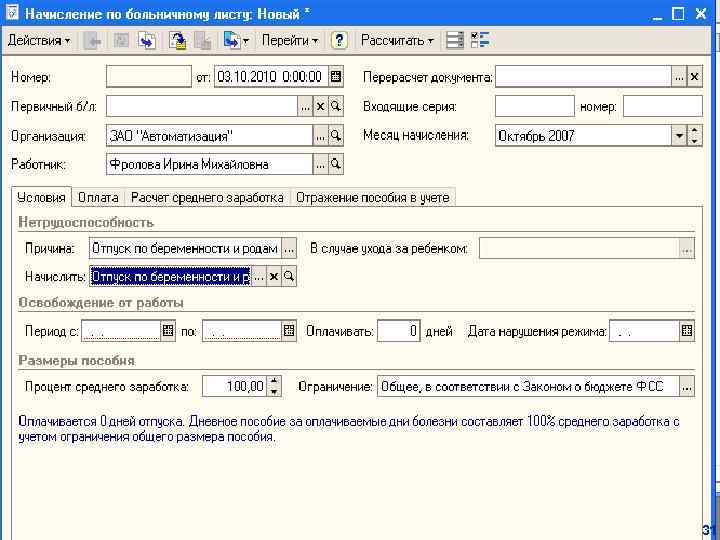Increase Процент среднего заработка value

pos(274,381)
